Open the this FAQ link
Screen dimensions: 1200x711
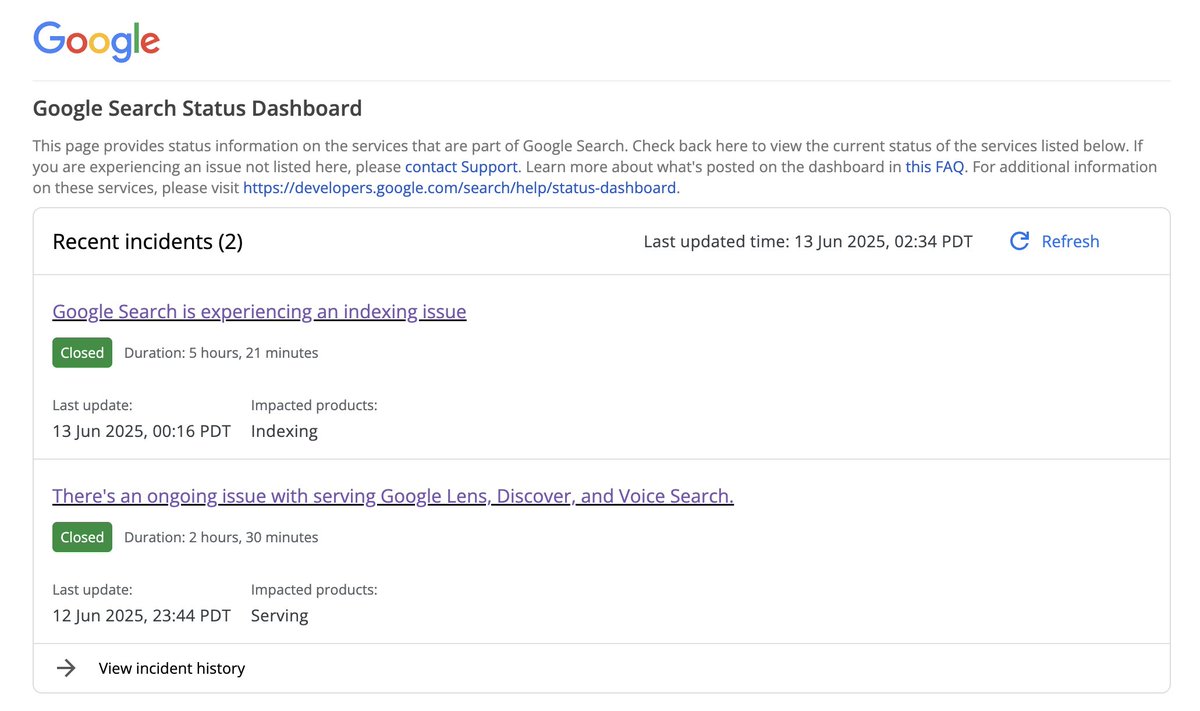(x=935, y=167)
